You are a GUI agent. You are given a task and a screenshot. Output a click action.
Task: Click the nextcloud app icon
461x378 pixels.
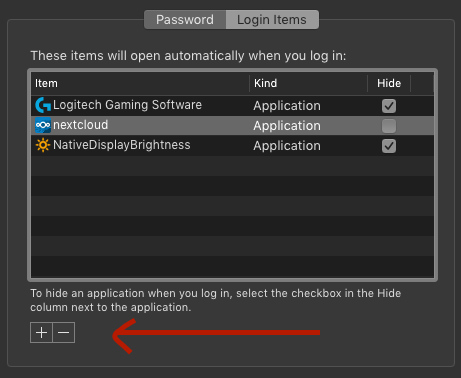tap(43, 125)
